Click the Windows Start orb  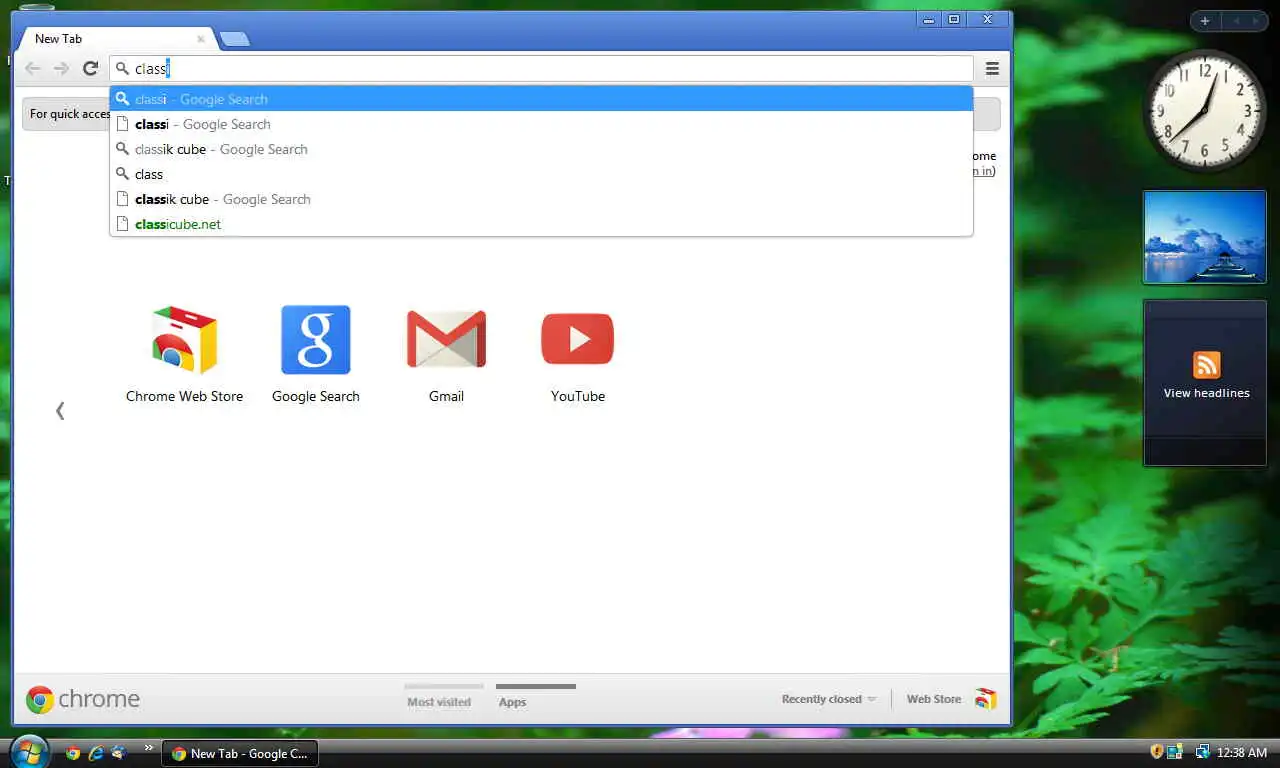[29, 752]
